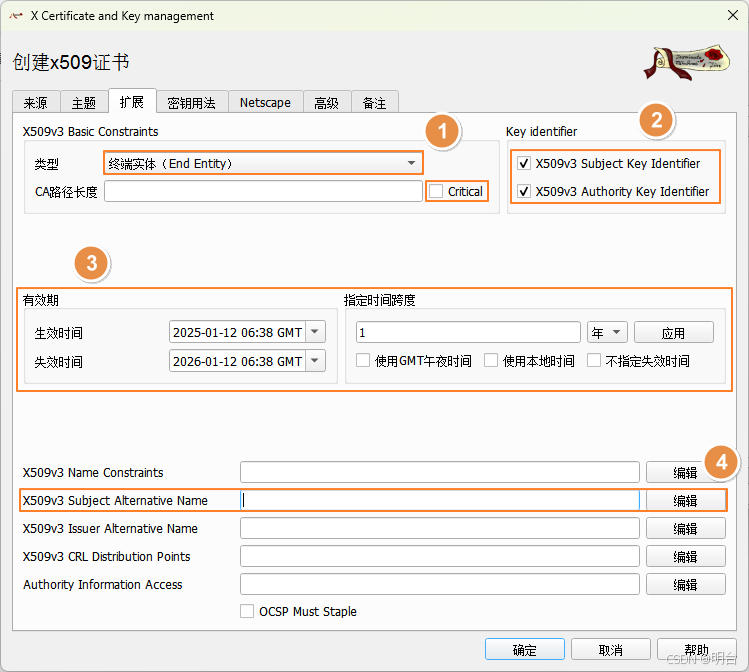Click 编辑 for Authority Information Access
Screen dimensions: 749x672
coord(685,585)
